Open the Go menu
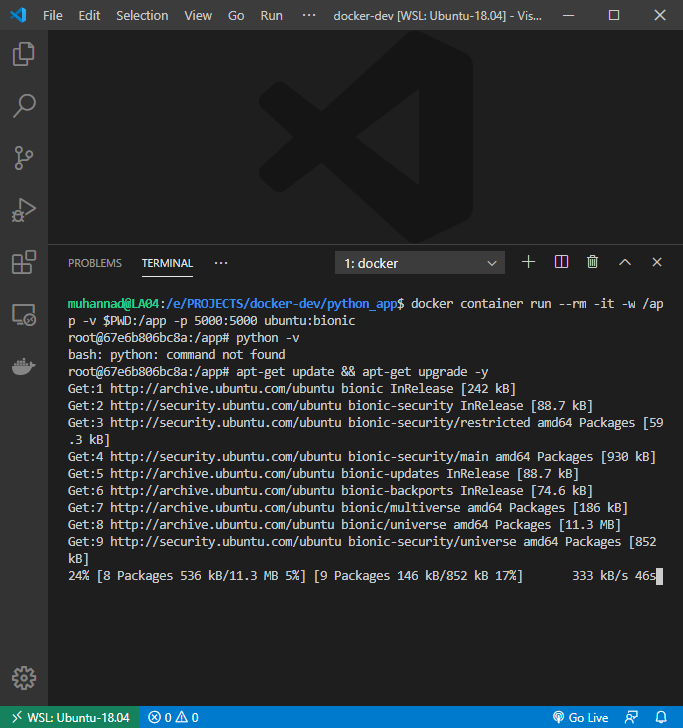This screenshot has width=683, height=728. click(236, 15)
